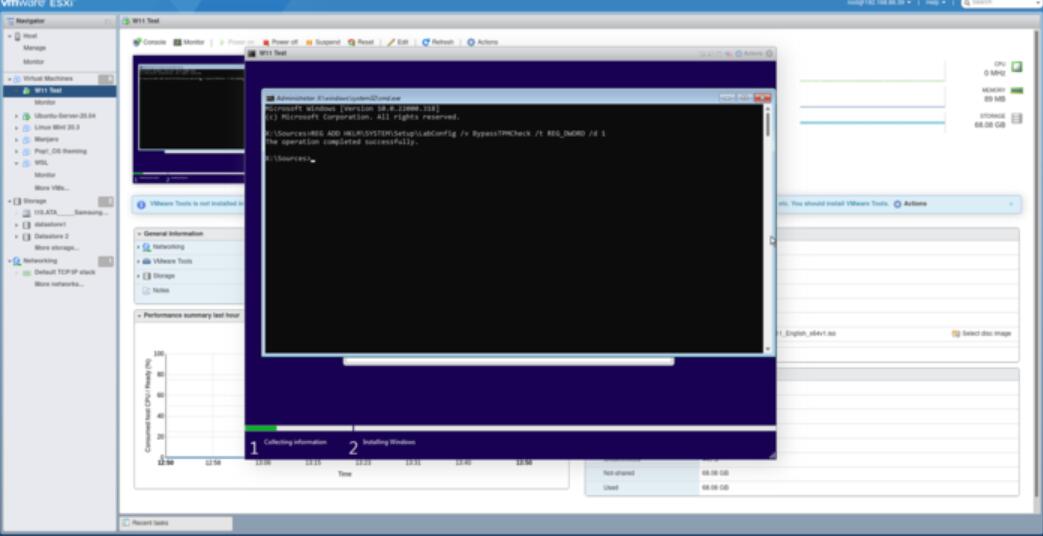The image size is (1043, 536).
Task: Select datastore1 in Storage tree
Action: point(50,225)
